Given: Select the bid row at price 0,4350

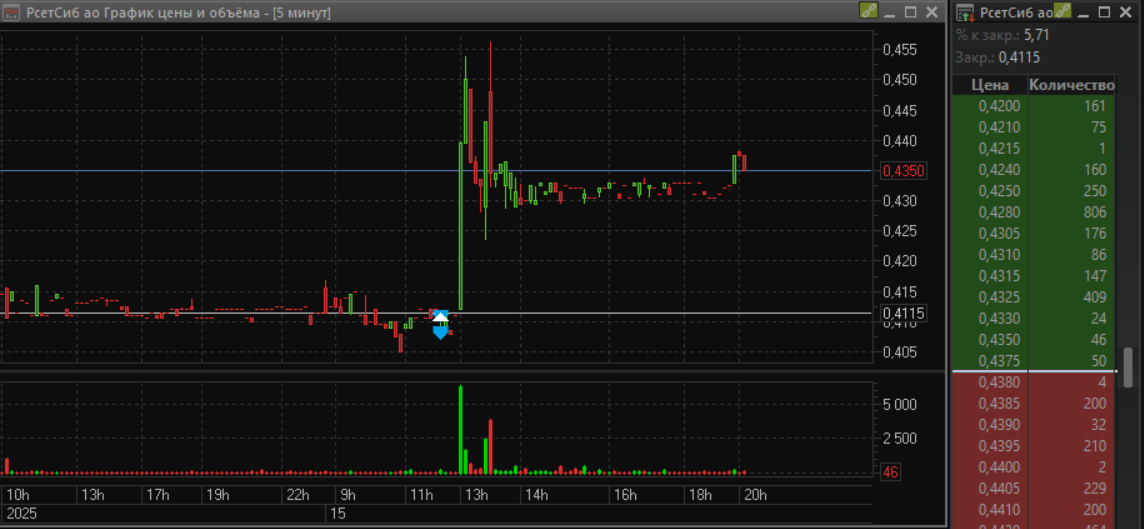Looking at the screenshot, I should pyautogui.click(x=1034, y=339).
